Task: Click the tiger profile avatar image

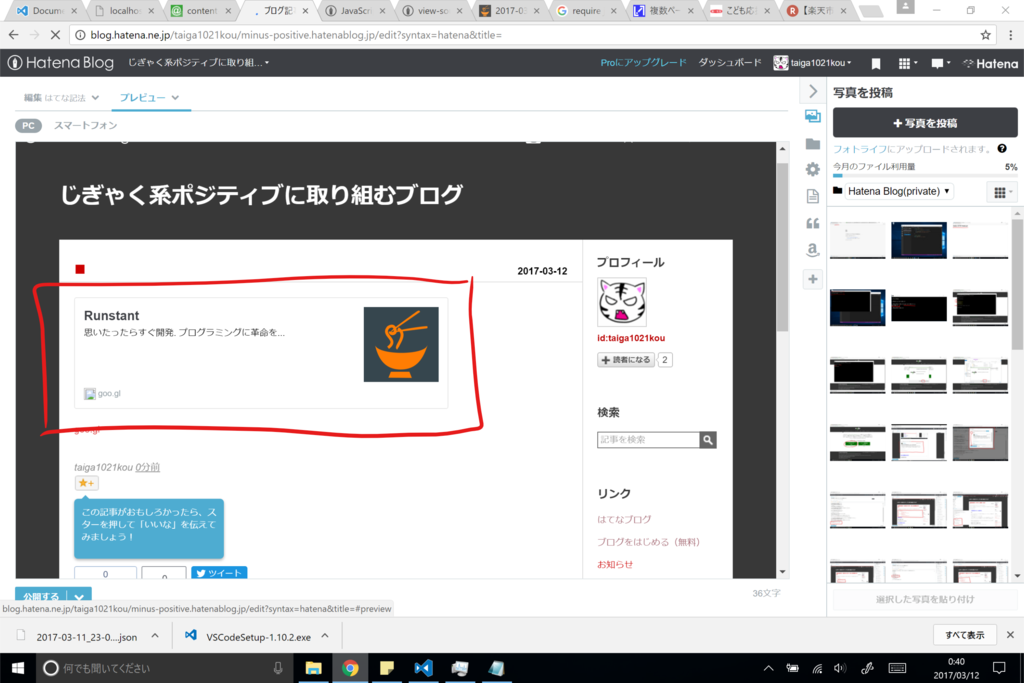Action: (x=622, y=302)
